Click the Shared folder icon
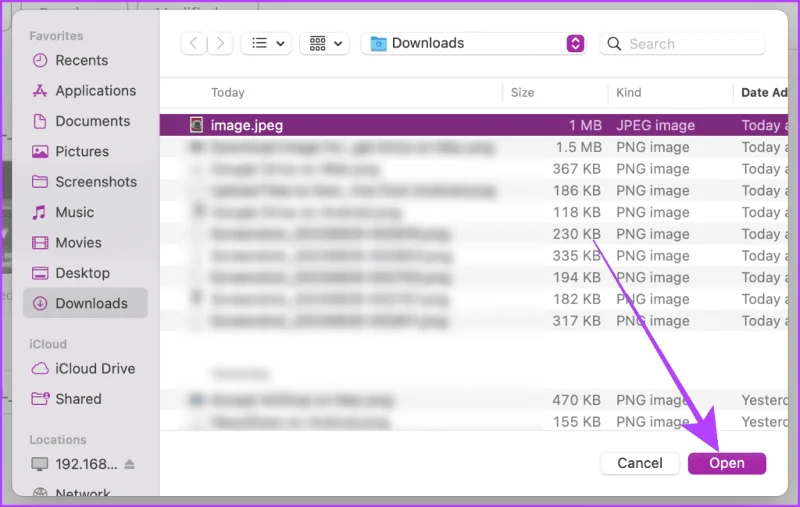 tap(40, 398)
